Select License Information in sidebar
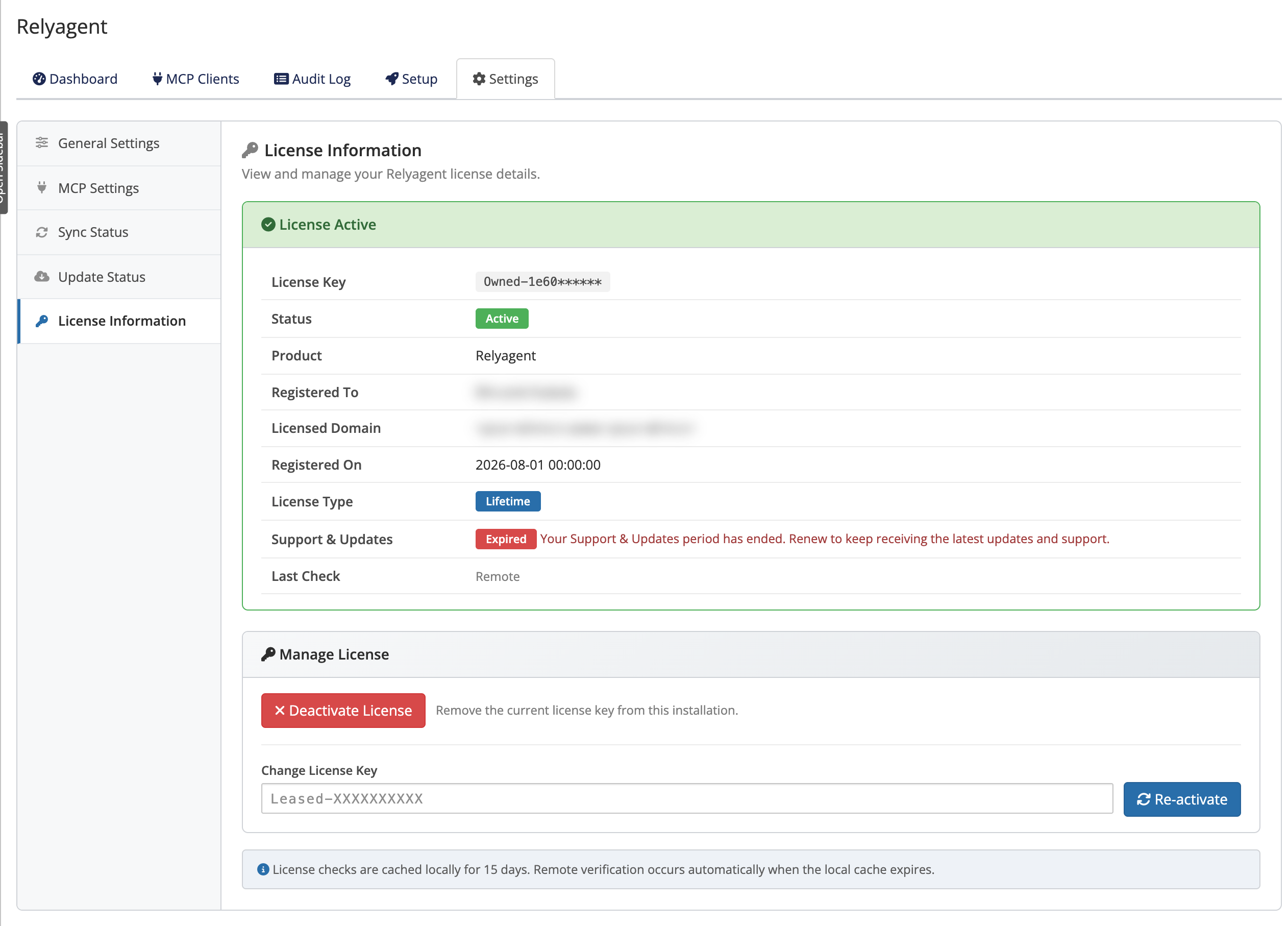This screenshot has height=926, width=1288. tap(119, 321)
